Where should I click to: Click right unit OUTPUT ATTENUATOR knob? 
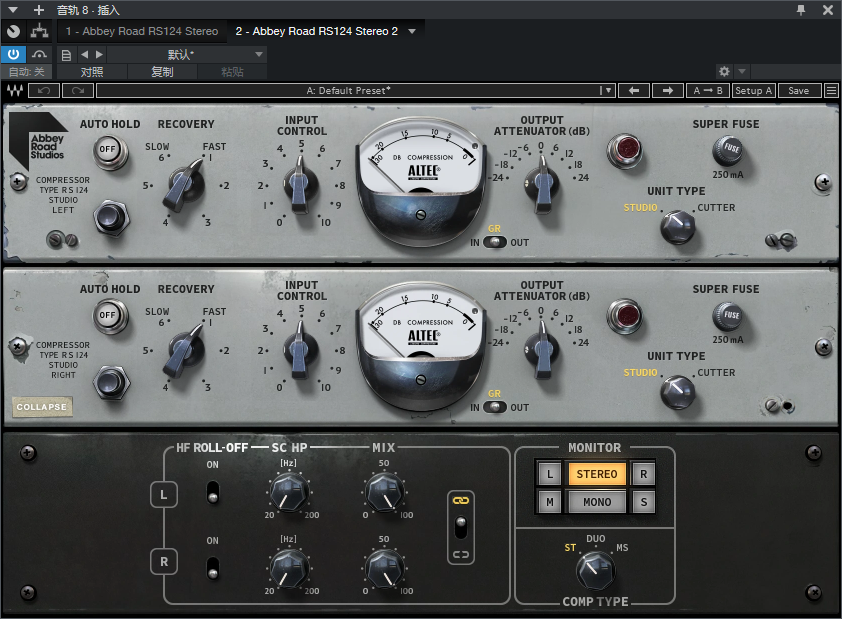click(x=542, y=349)
